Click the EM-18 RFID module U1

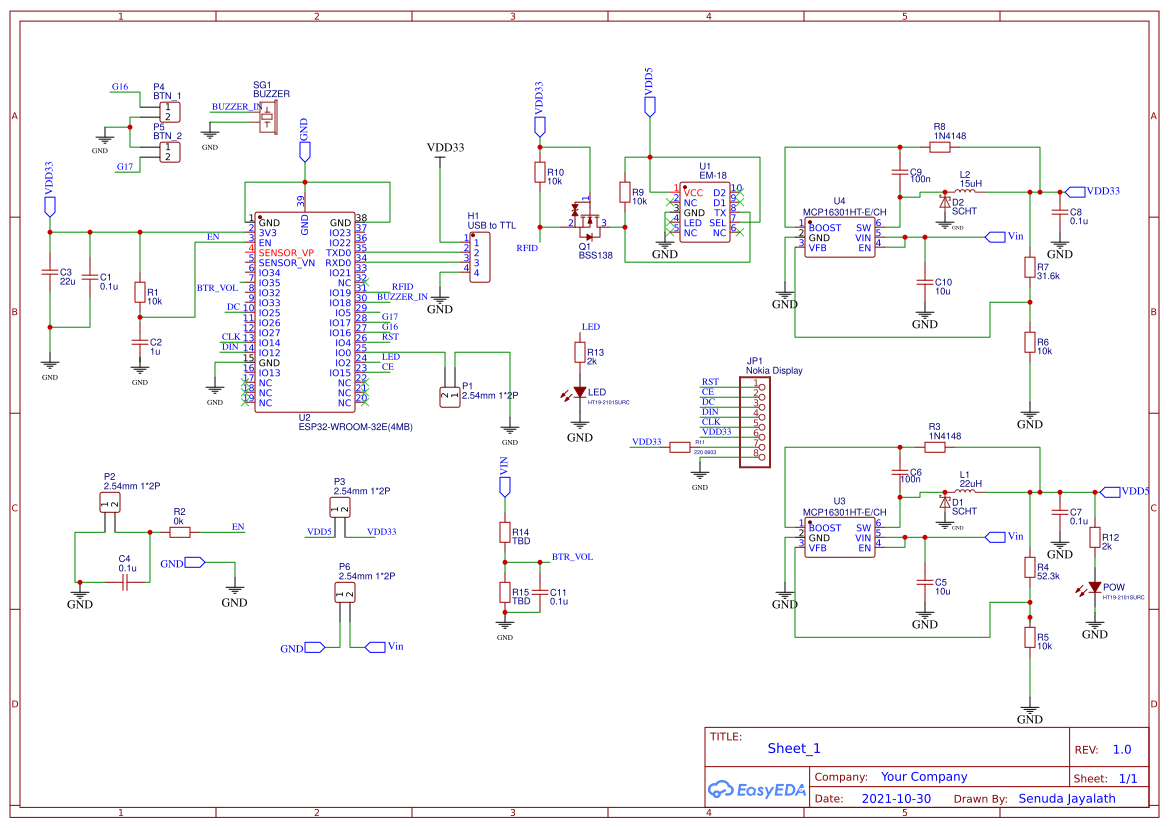click(x=703, y=210)
